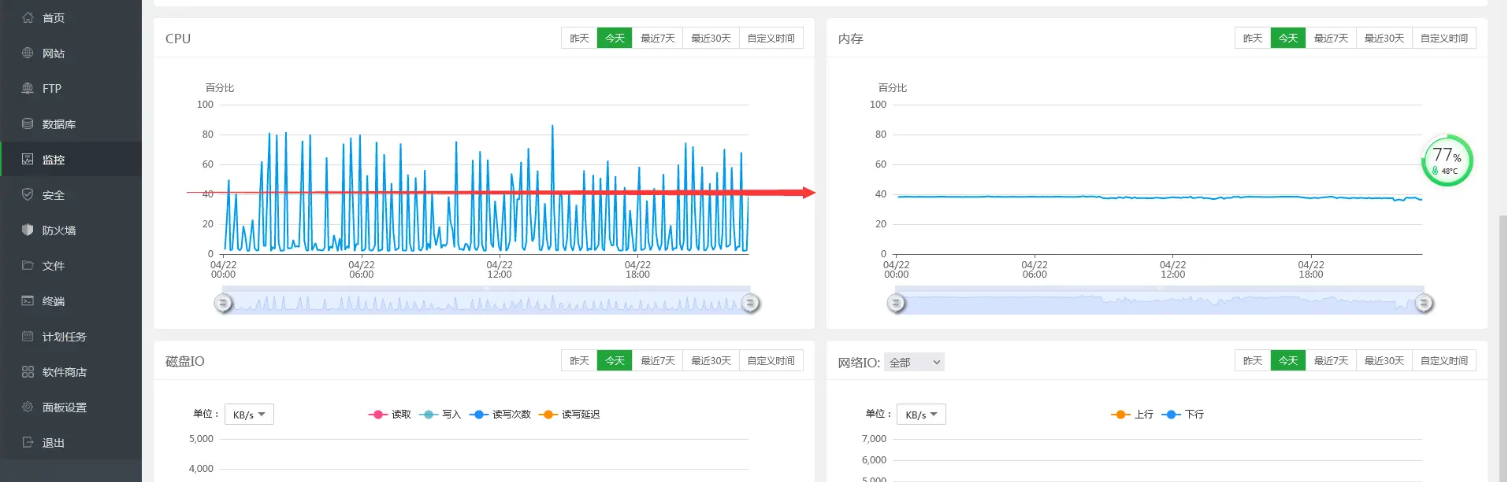Select 最近7天 in 磁盘IO panel
The image size is (1507, 482).
coord(657,360)
